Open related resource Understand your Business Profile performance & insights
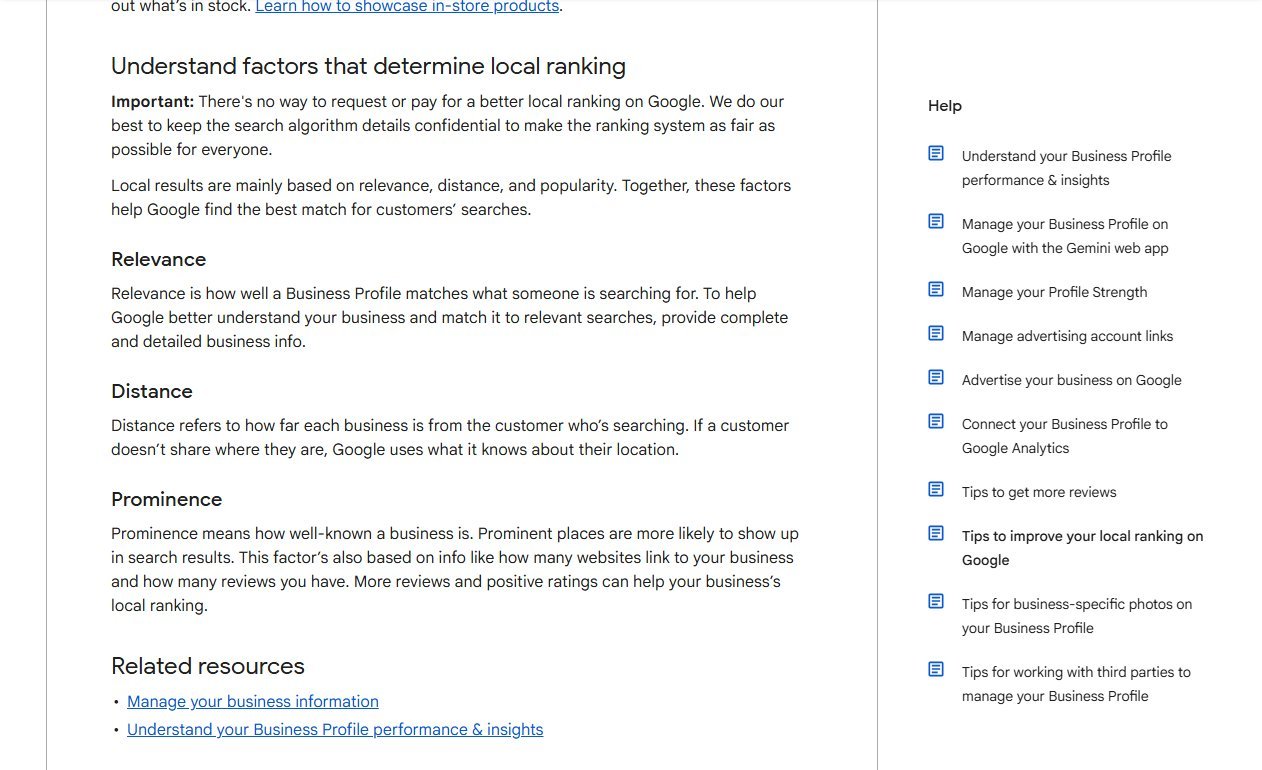The image size is (1262, 770). (x=335, y=730)
